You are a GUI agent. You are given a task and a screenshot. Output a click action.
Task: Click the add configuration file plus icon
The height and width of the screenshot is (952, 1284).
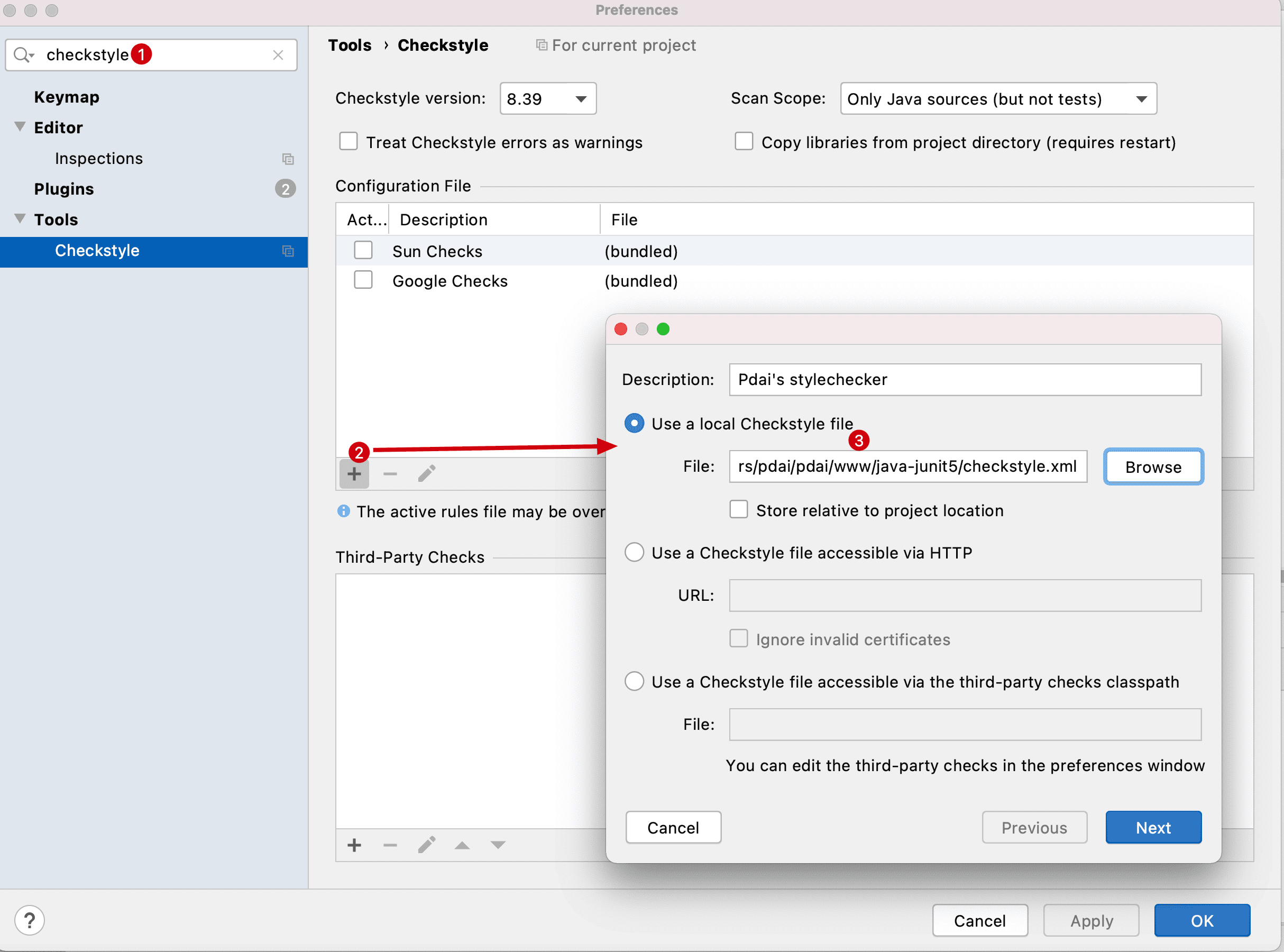pyautogui.click(x=354, y=474)
